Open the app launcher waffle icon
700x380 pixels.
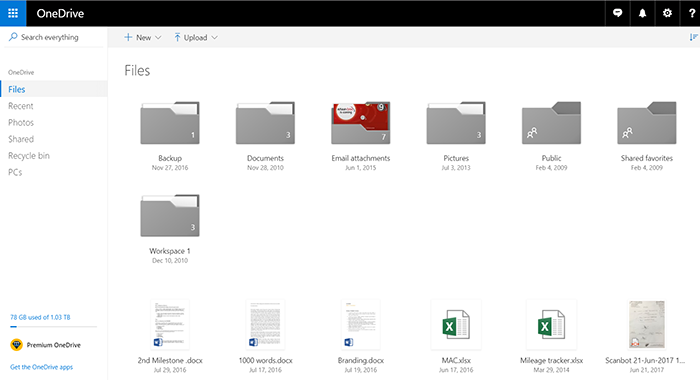pyautogui.click(x=13, y=13)
